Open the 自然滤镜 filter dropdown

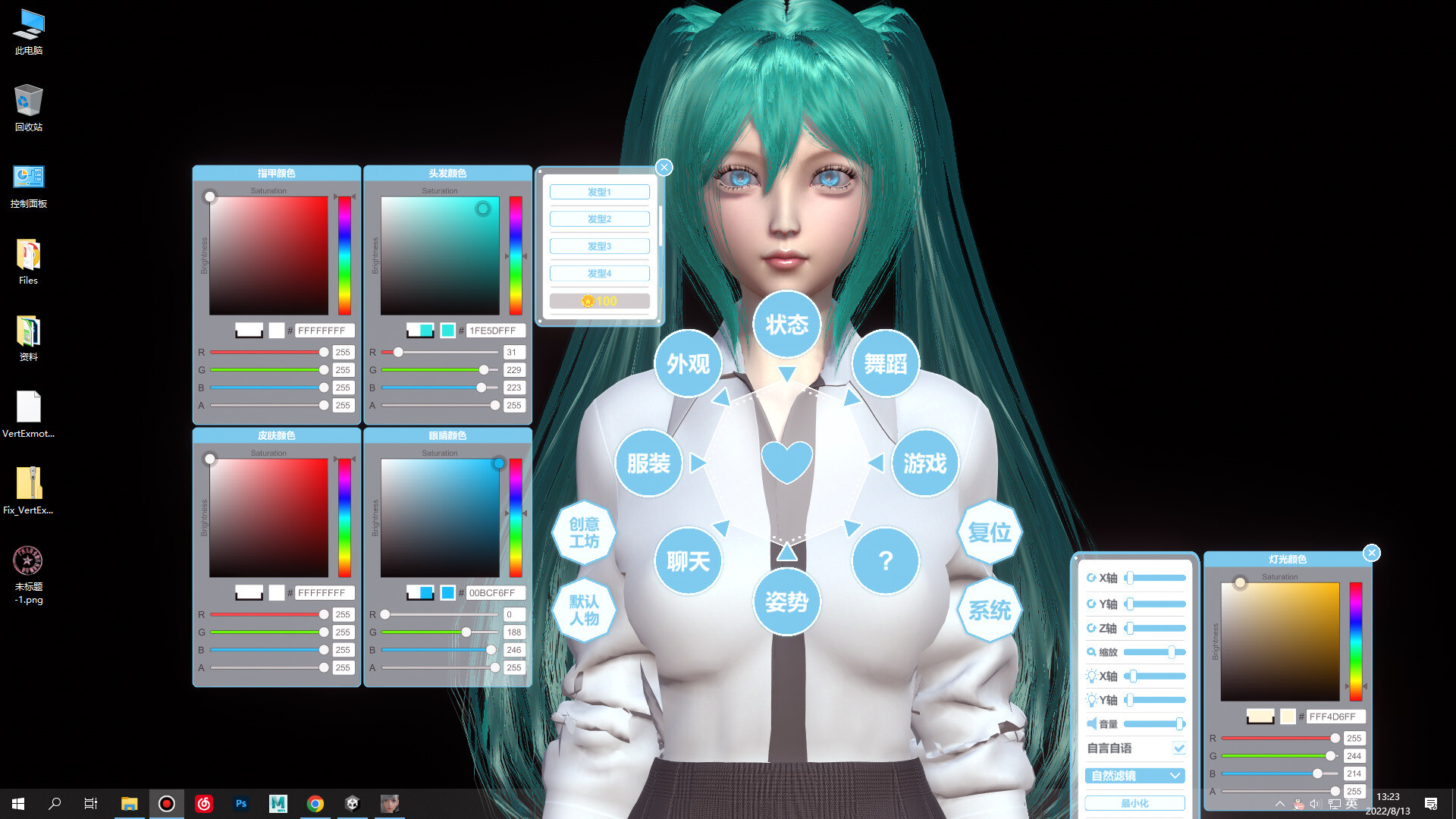coord(1134,775)
